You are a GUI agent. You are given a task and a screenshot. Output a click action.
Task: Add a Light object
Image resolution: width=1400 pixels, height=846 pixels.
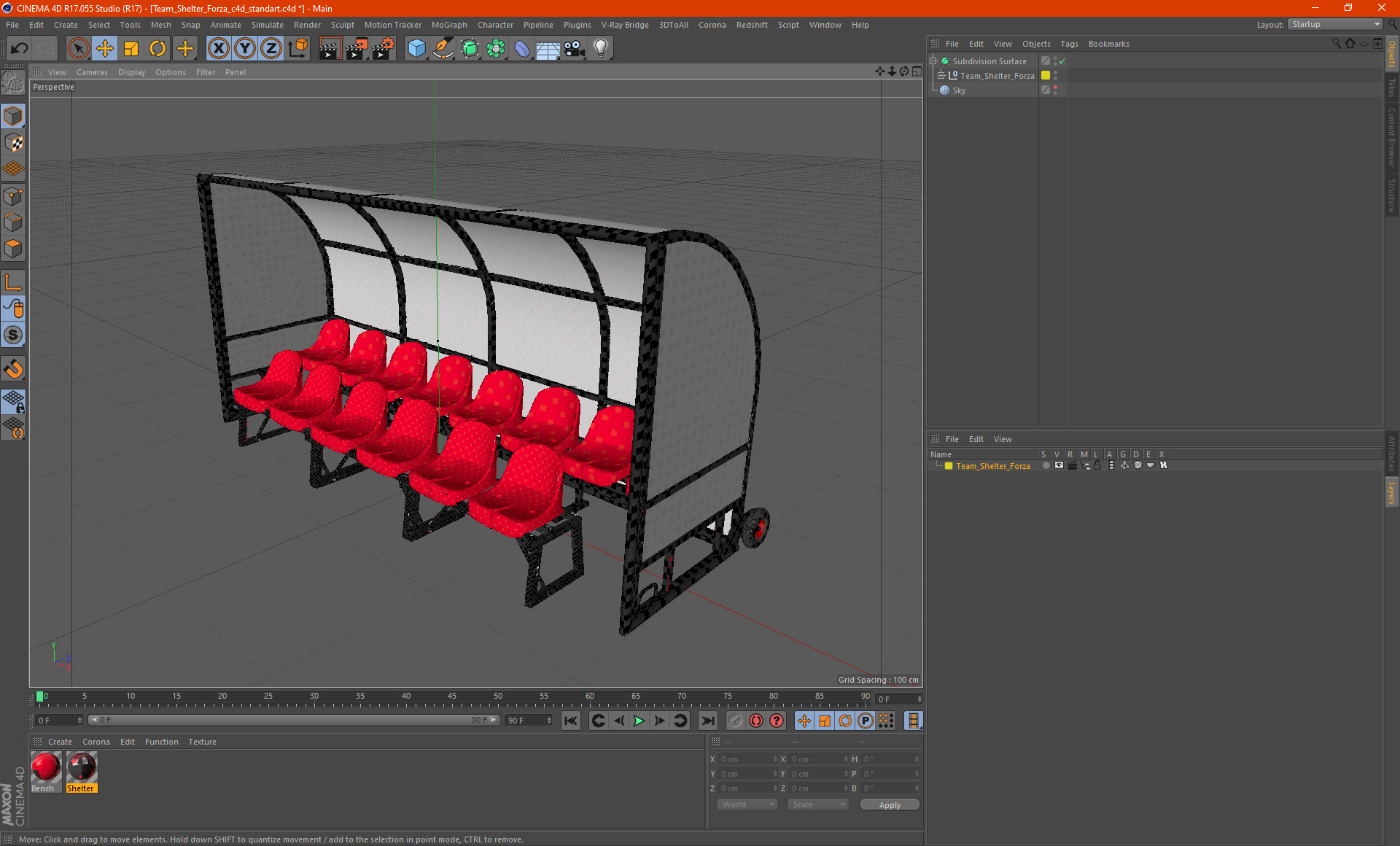click(600, 49)
